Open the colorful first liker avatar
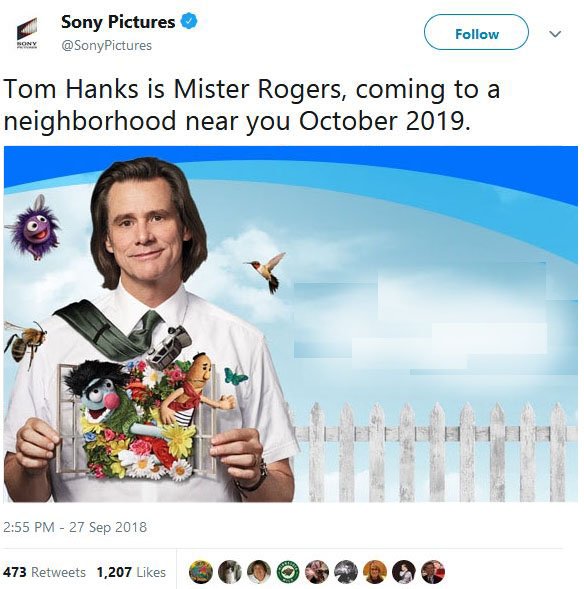The width and height of the screenshot is (584, 589). [201, 572]
